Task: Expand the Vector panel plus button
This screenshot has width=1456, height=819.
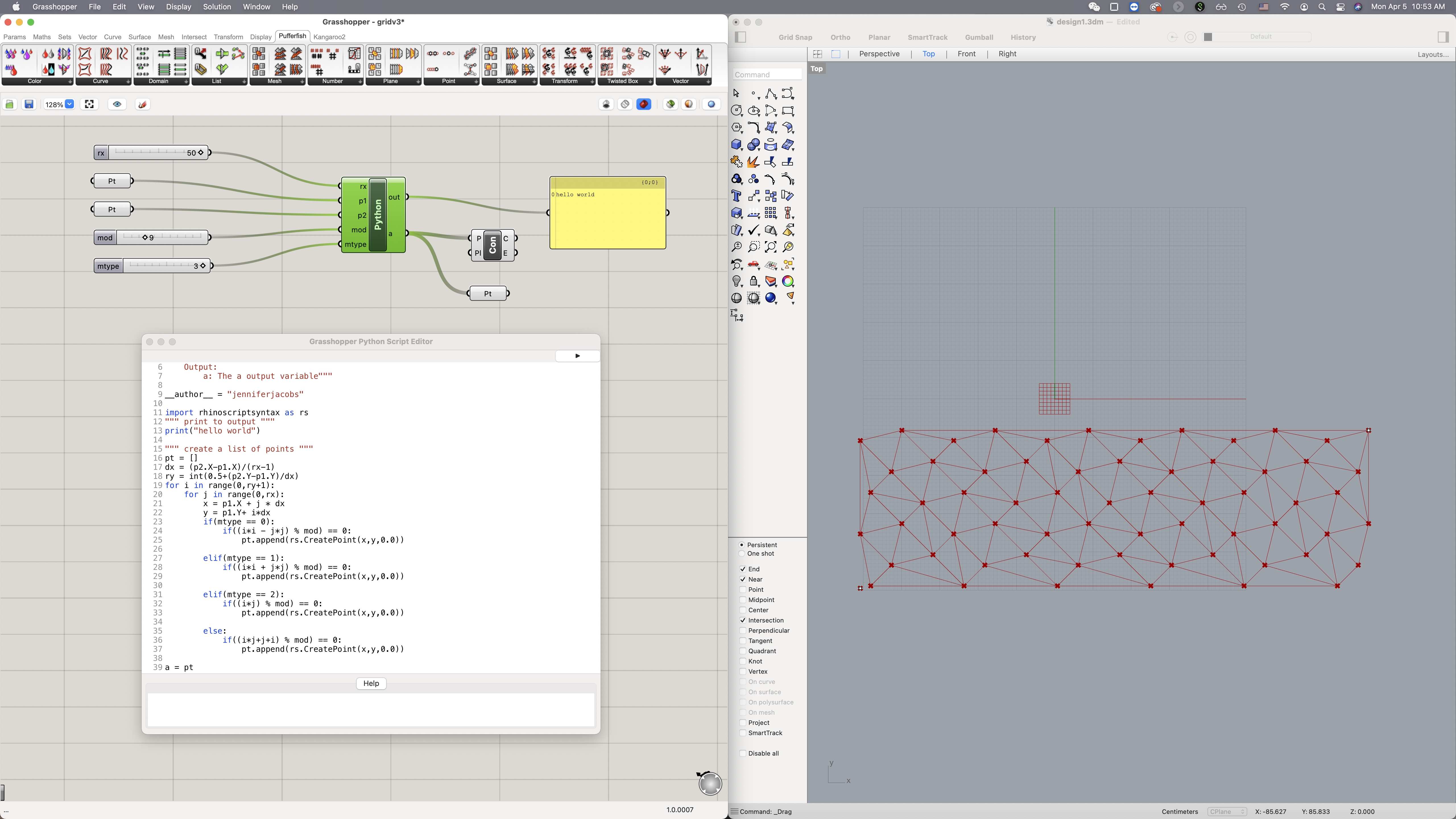Action: [708, 81]
